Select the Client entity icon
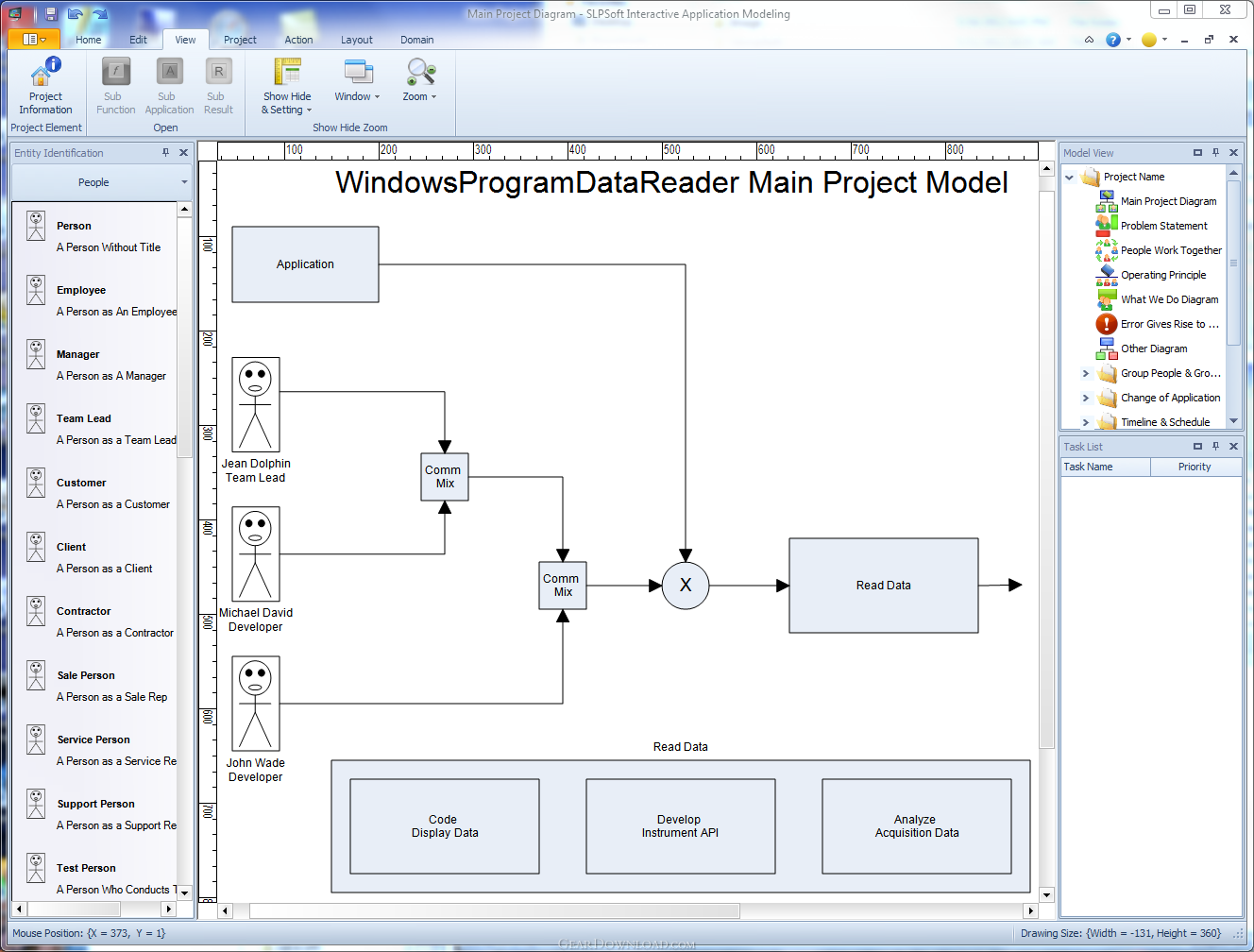 tap(36, 547)
